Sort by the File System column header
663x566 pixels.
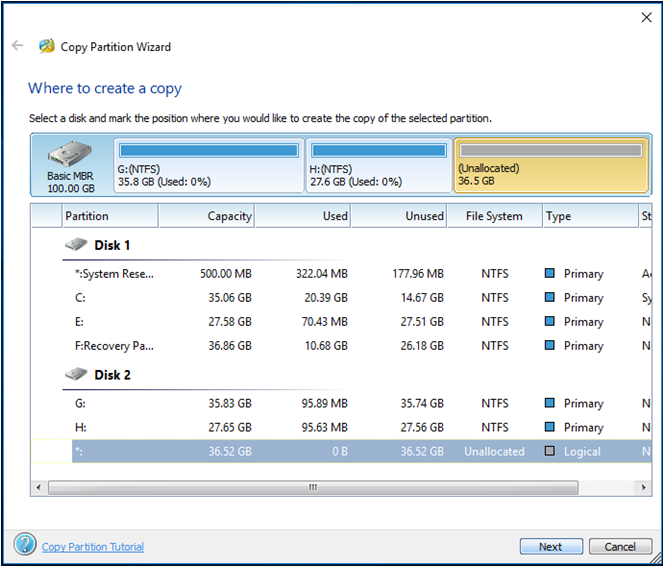pyautogui.click(x=495, y=216)
